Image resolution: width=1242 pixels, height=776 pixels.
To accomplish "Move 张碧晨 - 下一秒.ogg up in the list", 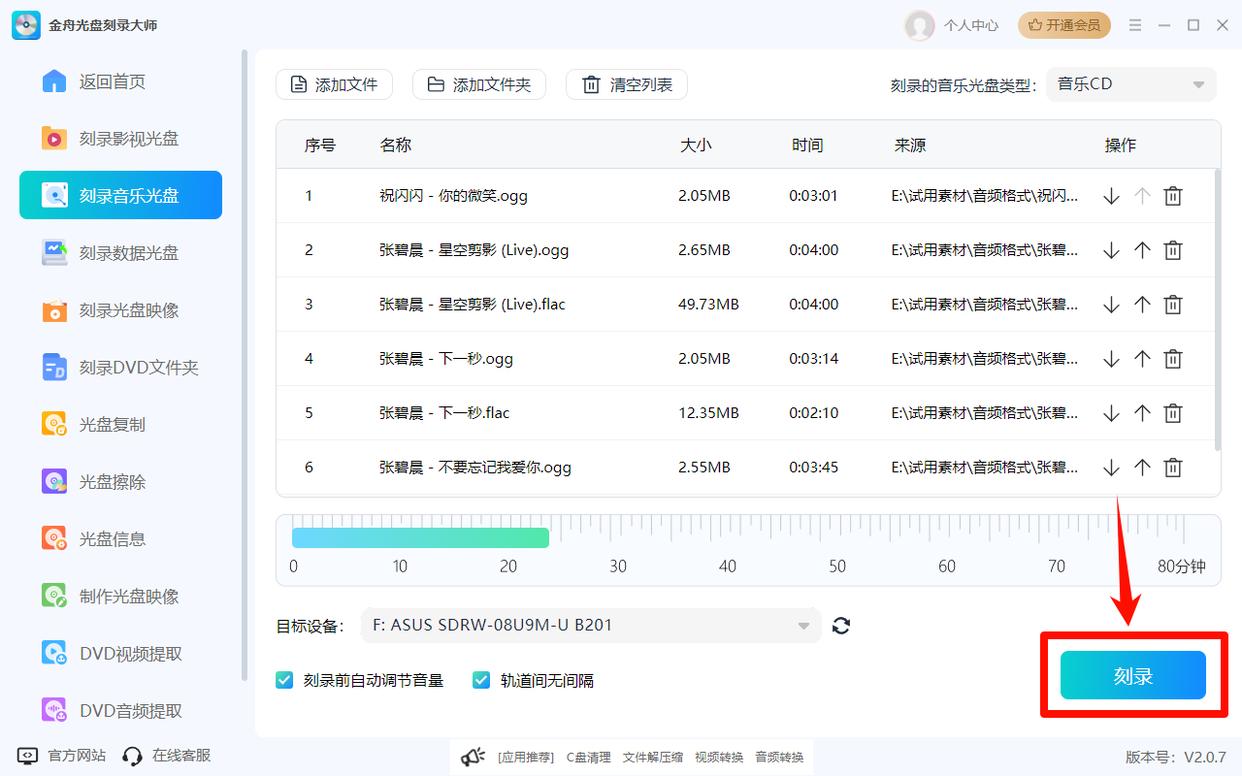I will (x=1142, y=358).
